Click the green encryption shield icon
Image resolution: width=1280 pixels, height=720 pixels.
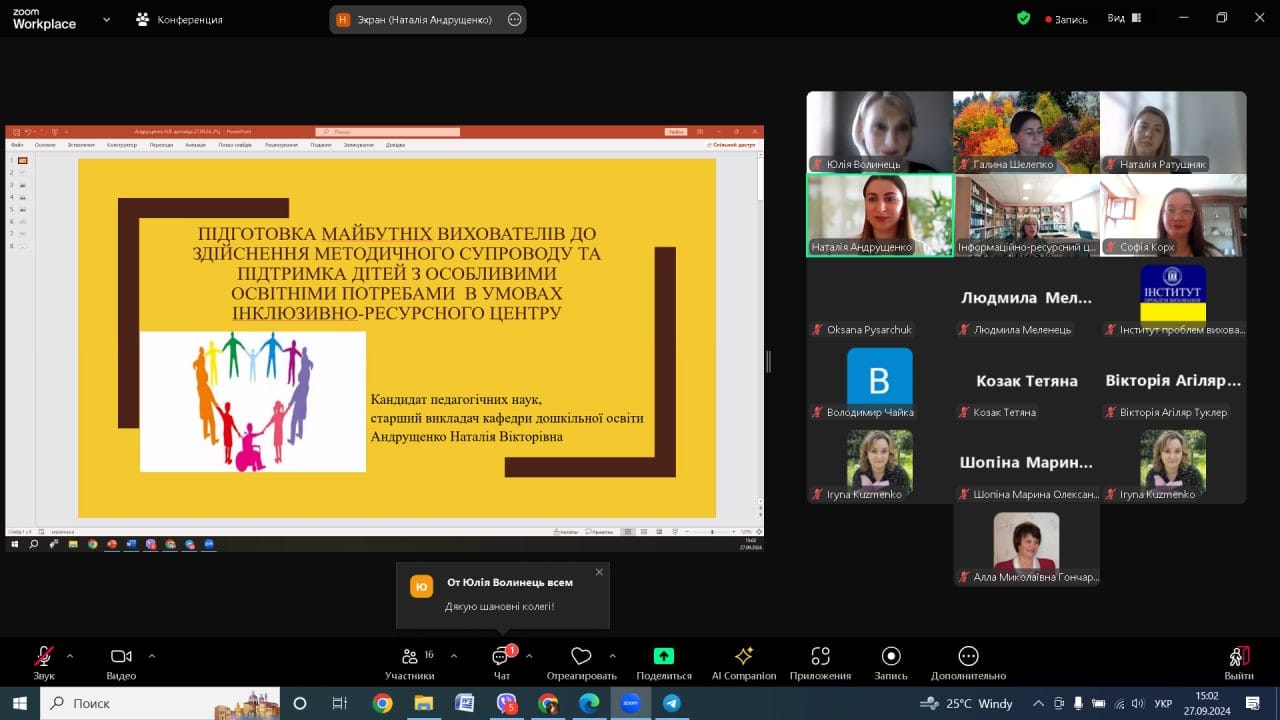click(1023, 18)
